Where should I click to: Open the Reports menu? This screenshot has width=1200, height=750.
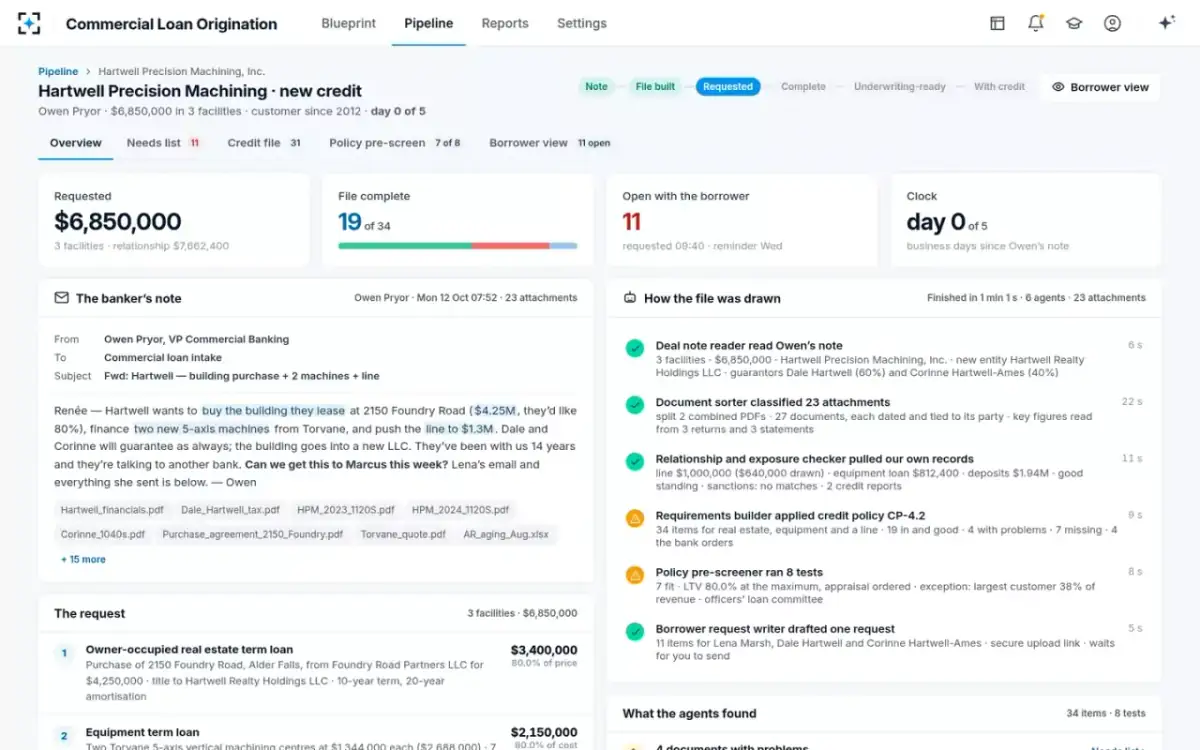pyautogui.click(x=505, y=23)
